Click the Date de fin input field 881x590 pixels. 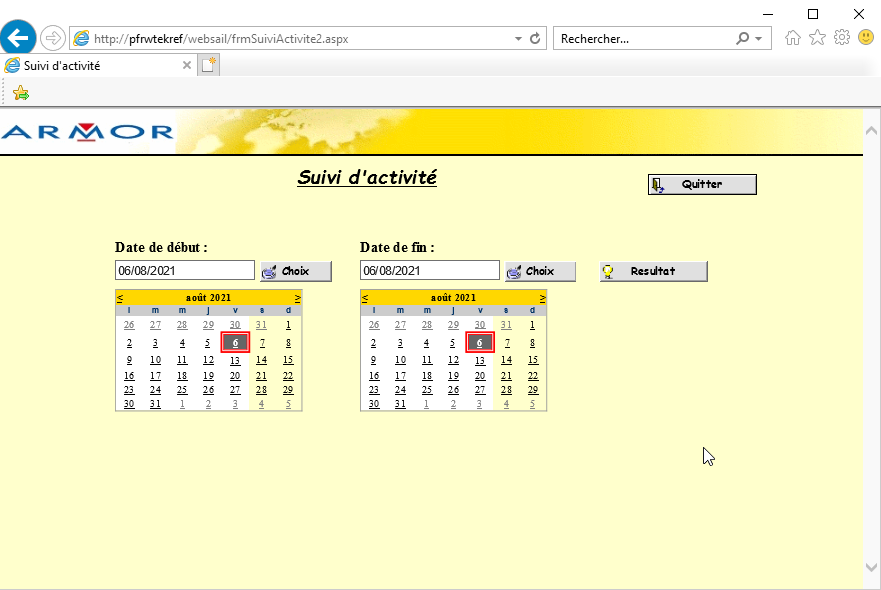[430, 270]
